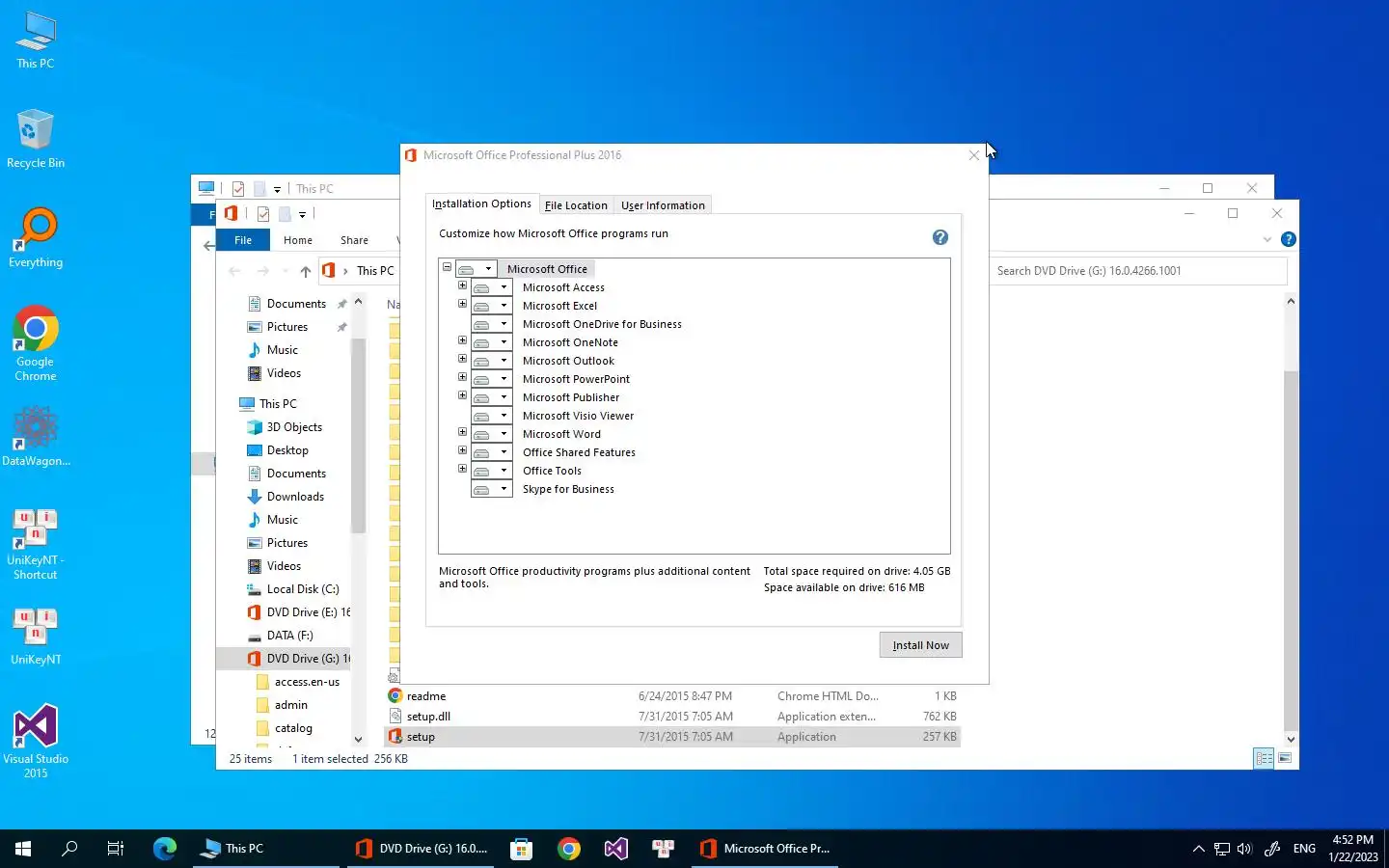Select 3D Objects in the navigation pane
The height and width of the screenshot is (868, 1389).
[294, 427]
